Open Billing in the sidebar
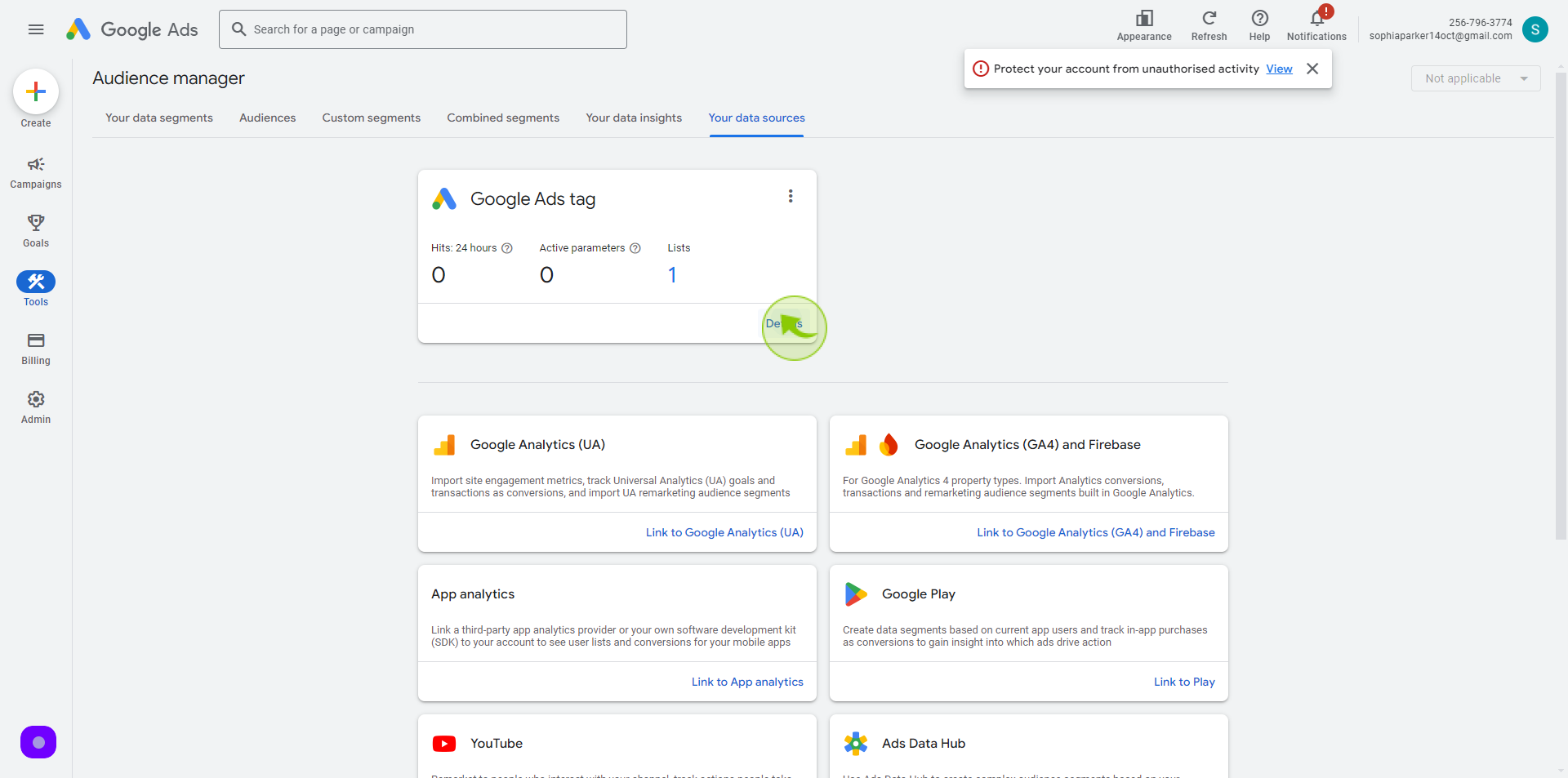 click(x=36, y=349)
